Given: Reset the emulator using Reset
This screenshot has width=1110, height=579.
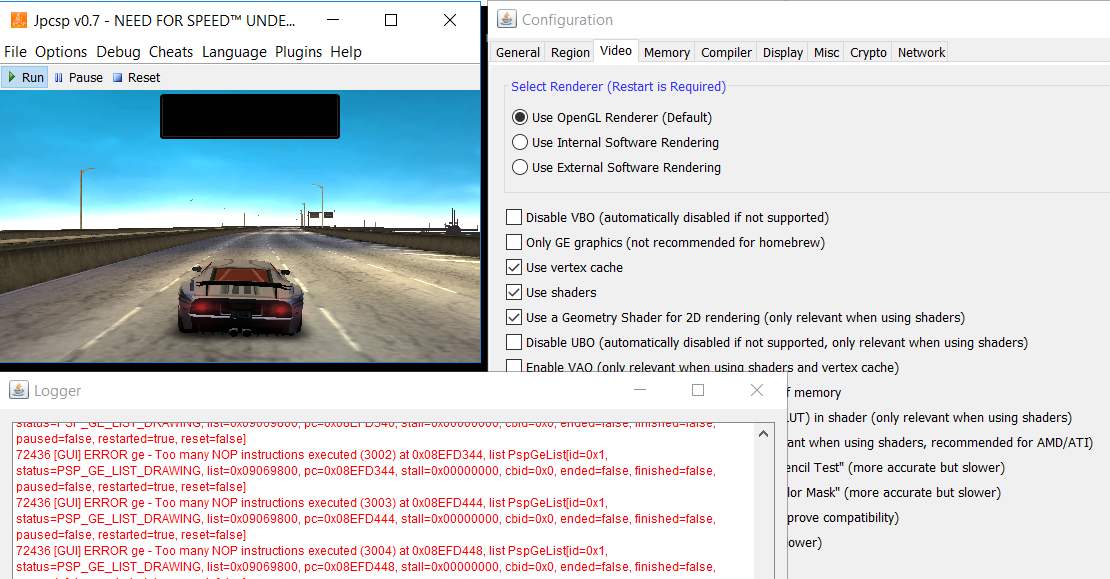Looking at the screenshot, I should pyautogui.click(x=136, y=77).
